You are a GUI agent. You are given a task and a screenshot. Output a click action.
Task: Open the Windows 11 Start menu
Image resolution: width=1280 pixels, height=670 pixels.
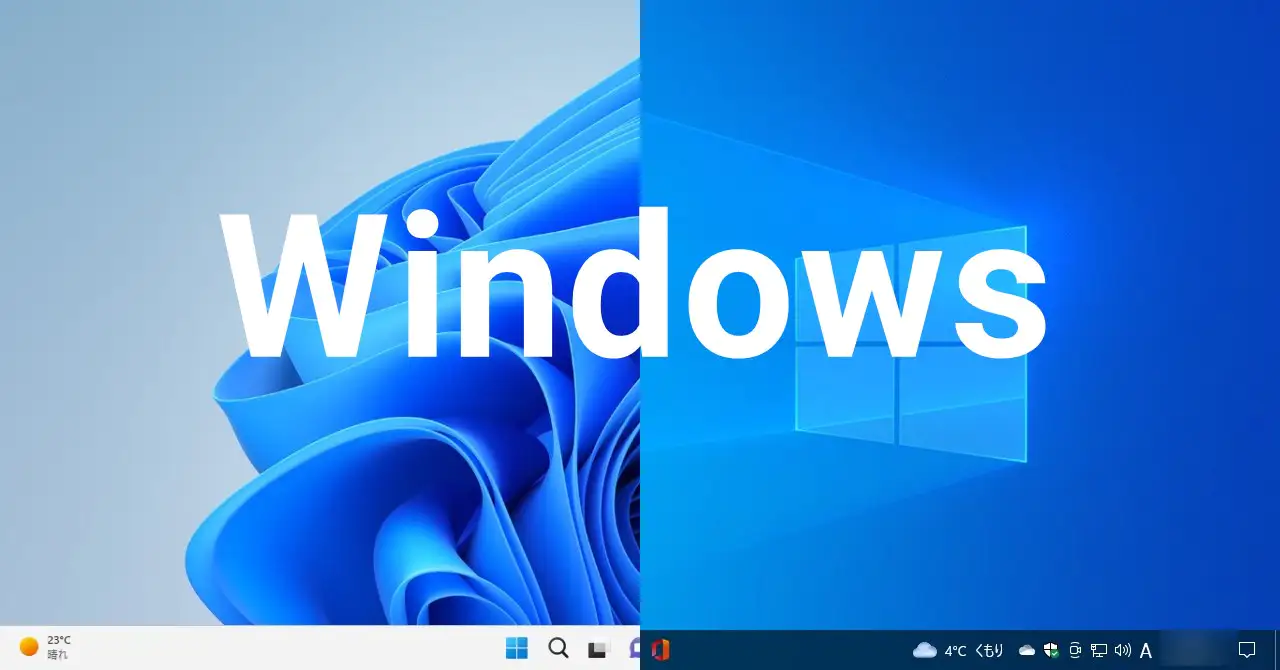517,648
